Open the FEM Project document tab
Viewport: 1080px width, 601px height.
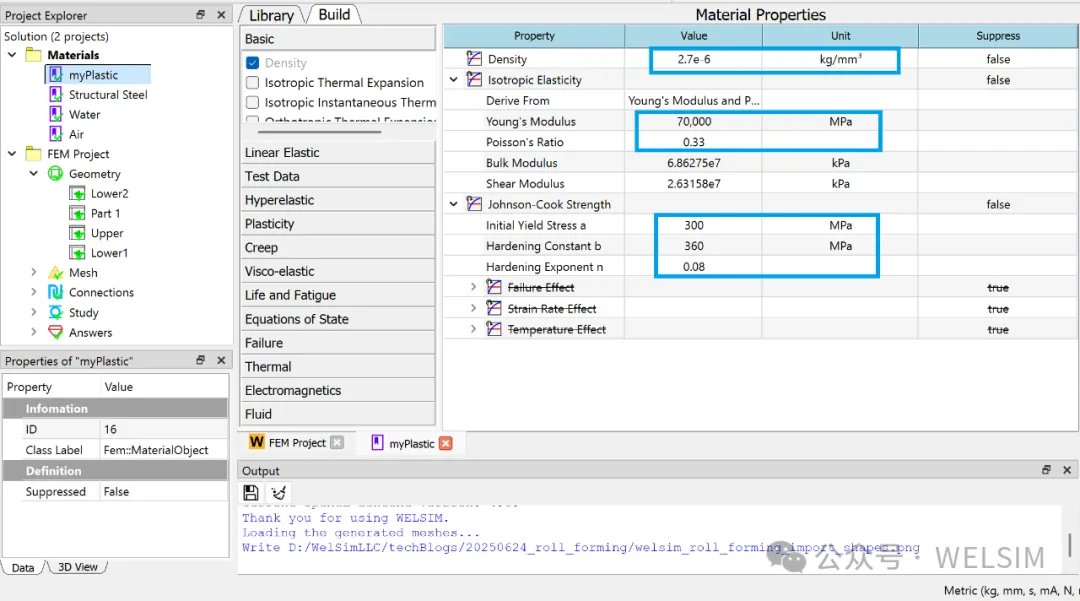click(297, 443)
